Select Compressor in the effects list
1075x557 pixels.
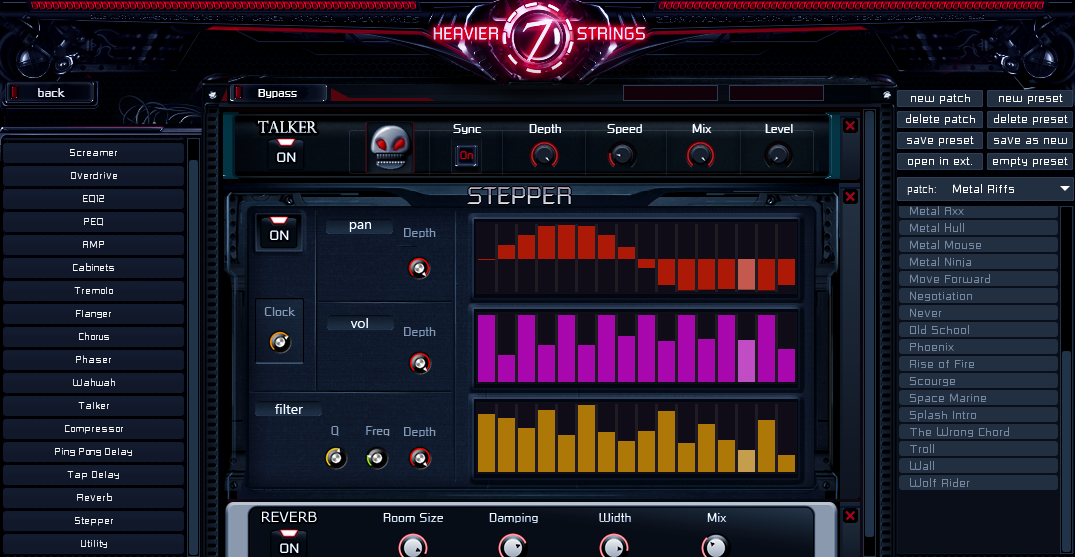click(94, 429)
